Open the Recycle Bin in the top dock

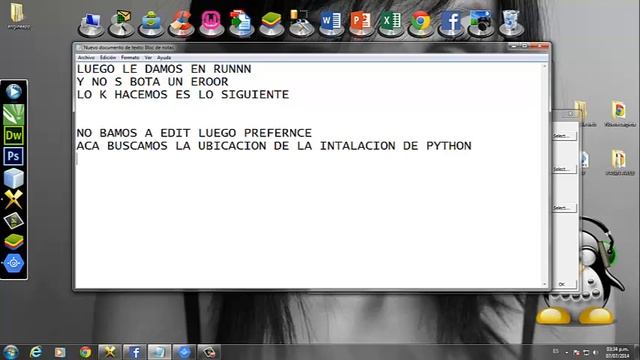tap(511, 23)
